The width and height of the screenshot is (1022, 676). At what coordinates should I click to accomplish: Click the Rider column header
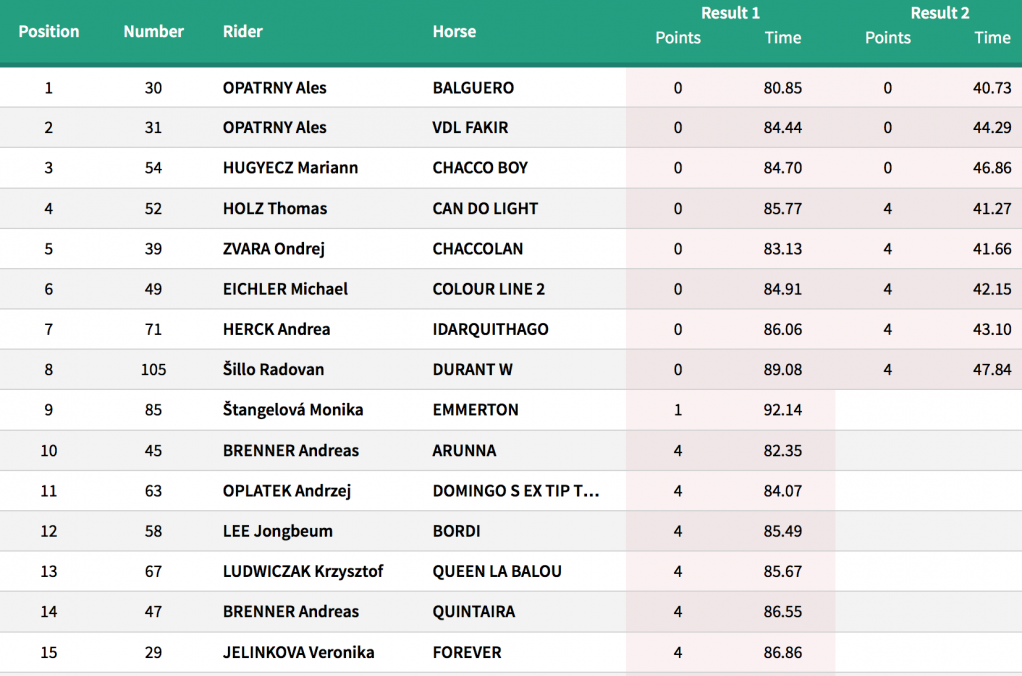(242, 31)
